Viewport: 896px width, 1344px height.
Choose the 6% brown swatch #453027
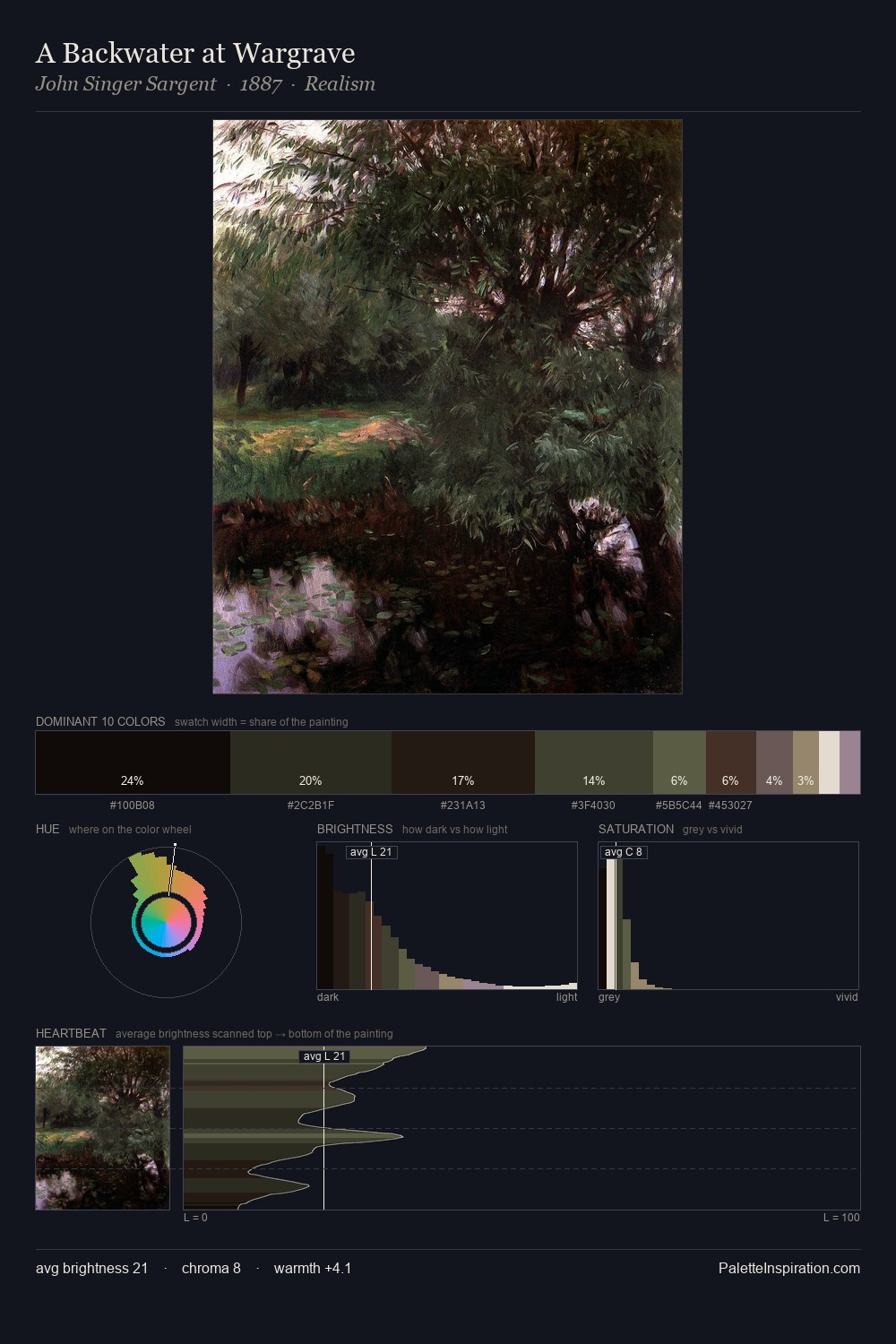[731, 762]
